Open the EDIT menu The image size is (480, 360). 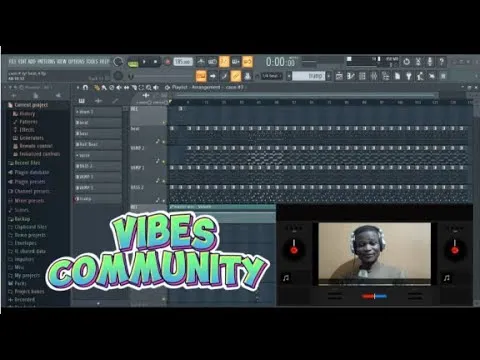[x=22, y=62]
